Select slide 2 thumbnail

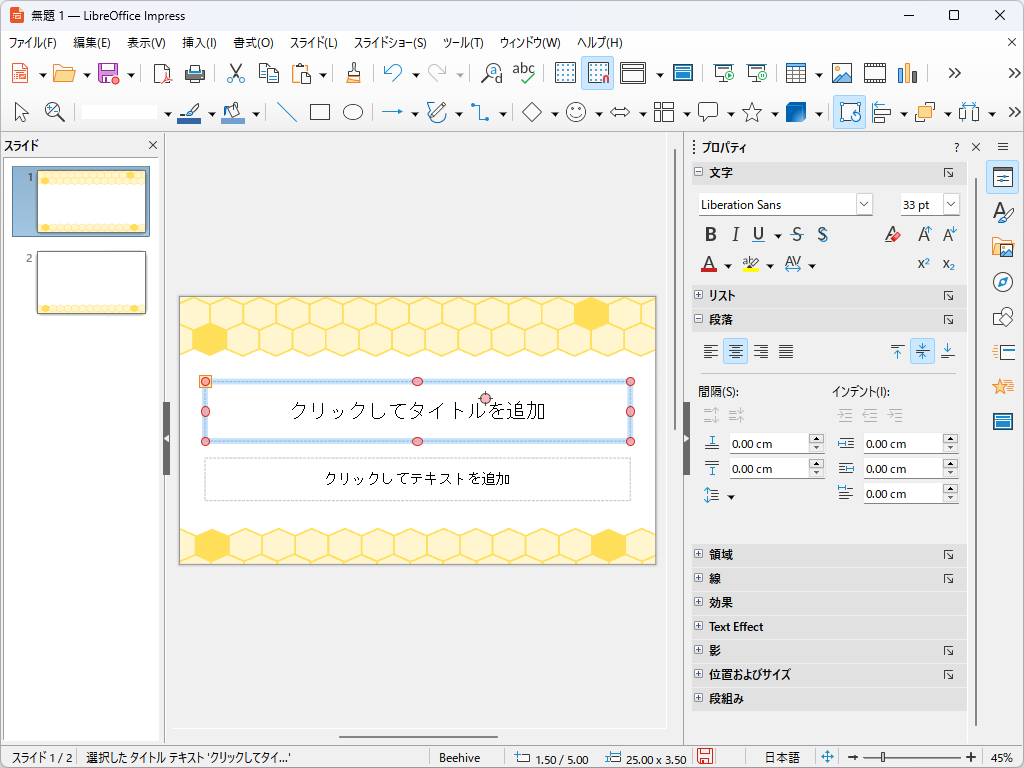(91, 282)
